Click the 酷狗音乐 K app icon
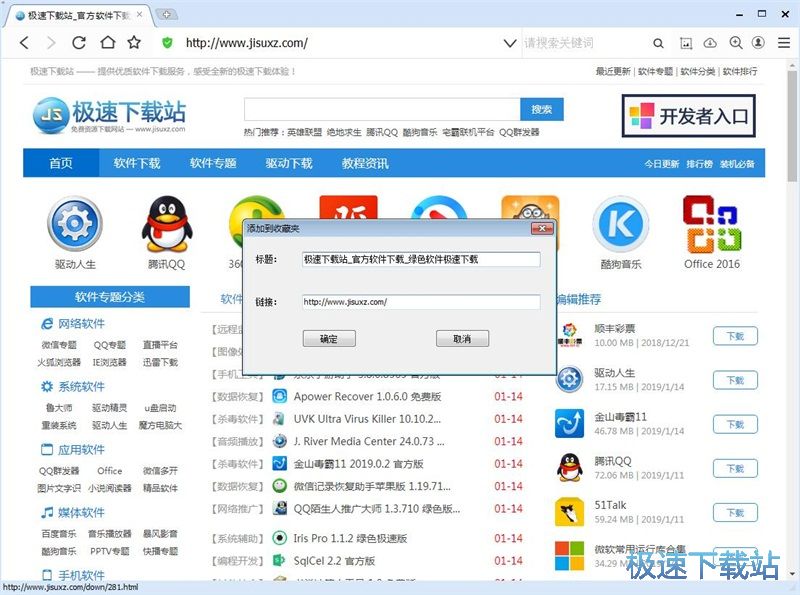This screenshot has width=800, height=595. point(620,225)
